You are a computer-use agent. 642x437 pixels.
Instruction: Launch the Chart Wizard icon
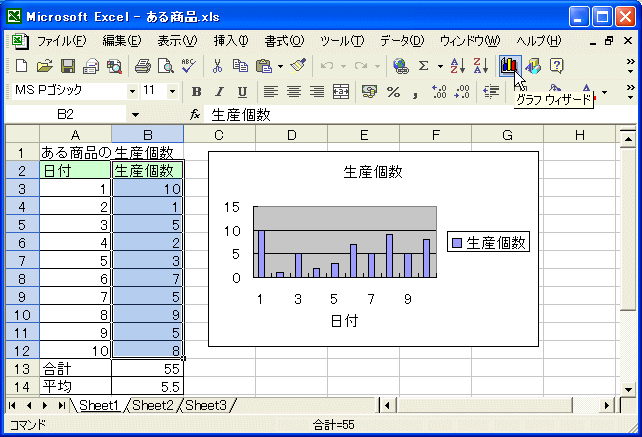pyautogui.click(x=510, y=66)
